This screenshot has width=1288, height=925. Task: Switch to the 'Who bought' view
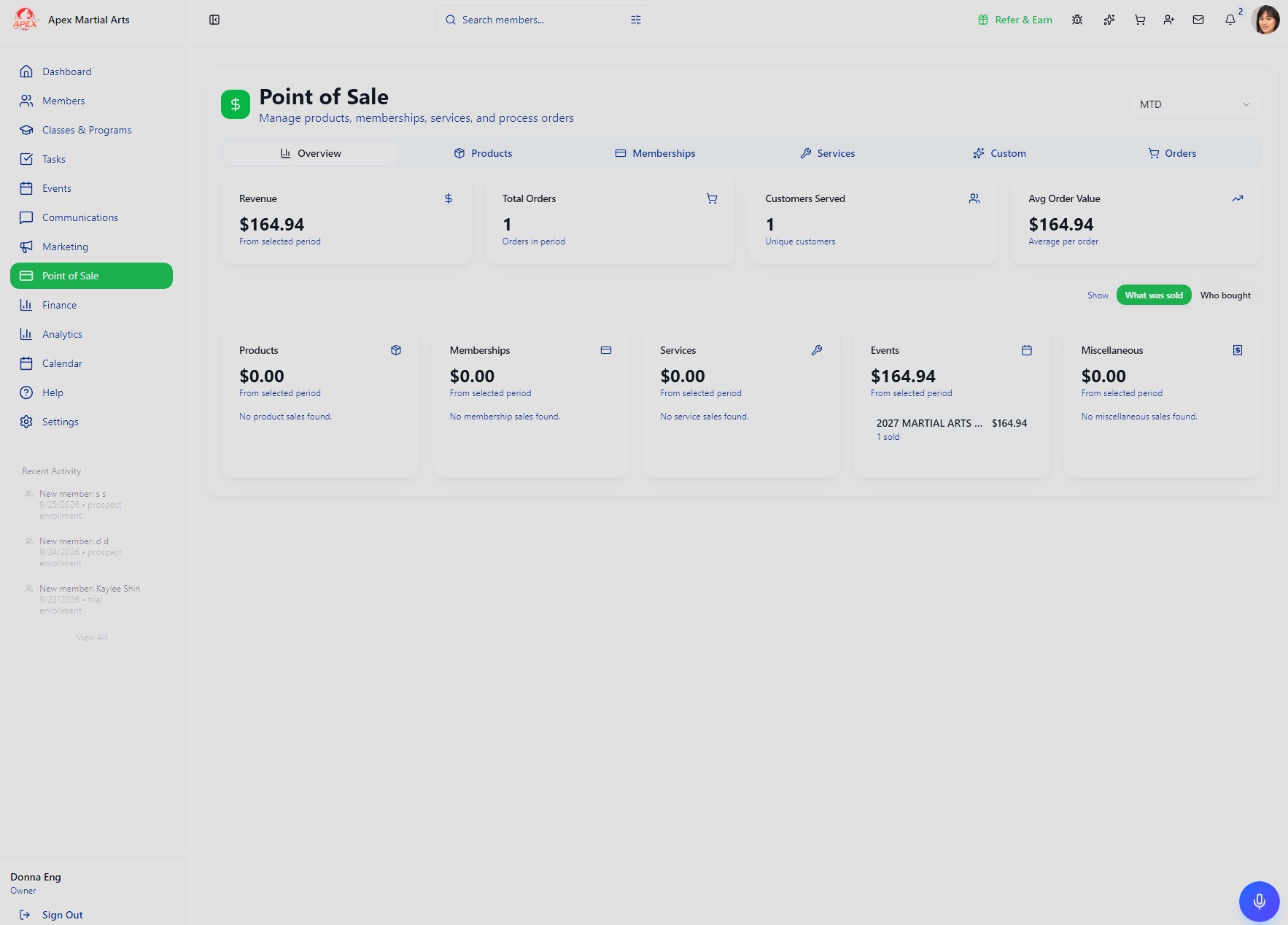pos(1225,295)
